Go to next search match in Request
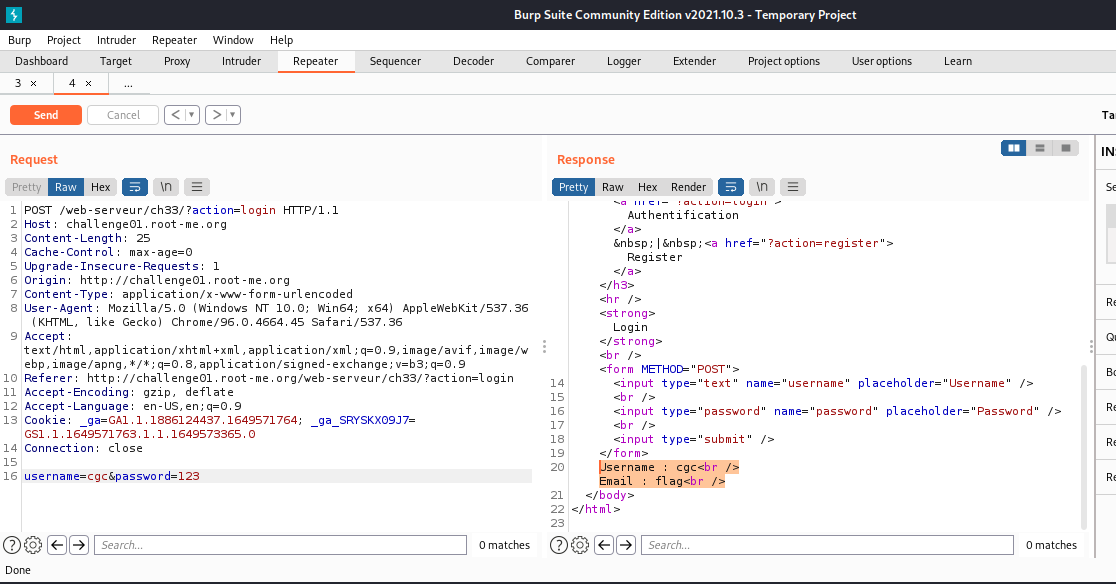The height and width of the screenshot is (584, 1116). point(79,545)
